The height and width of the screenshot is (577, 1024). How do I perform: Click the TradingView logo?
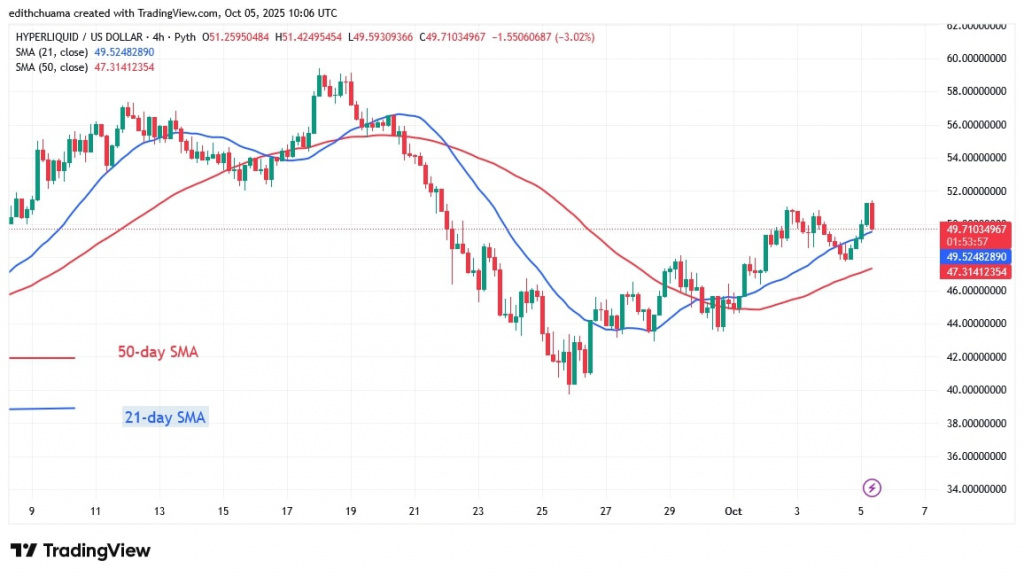pos(78,549)
